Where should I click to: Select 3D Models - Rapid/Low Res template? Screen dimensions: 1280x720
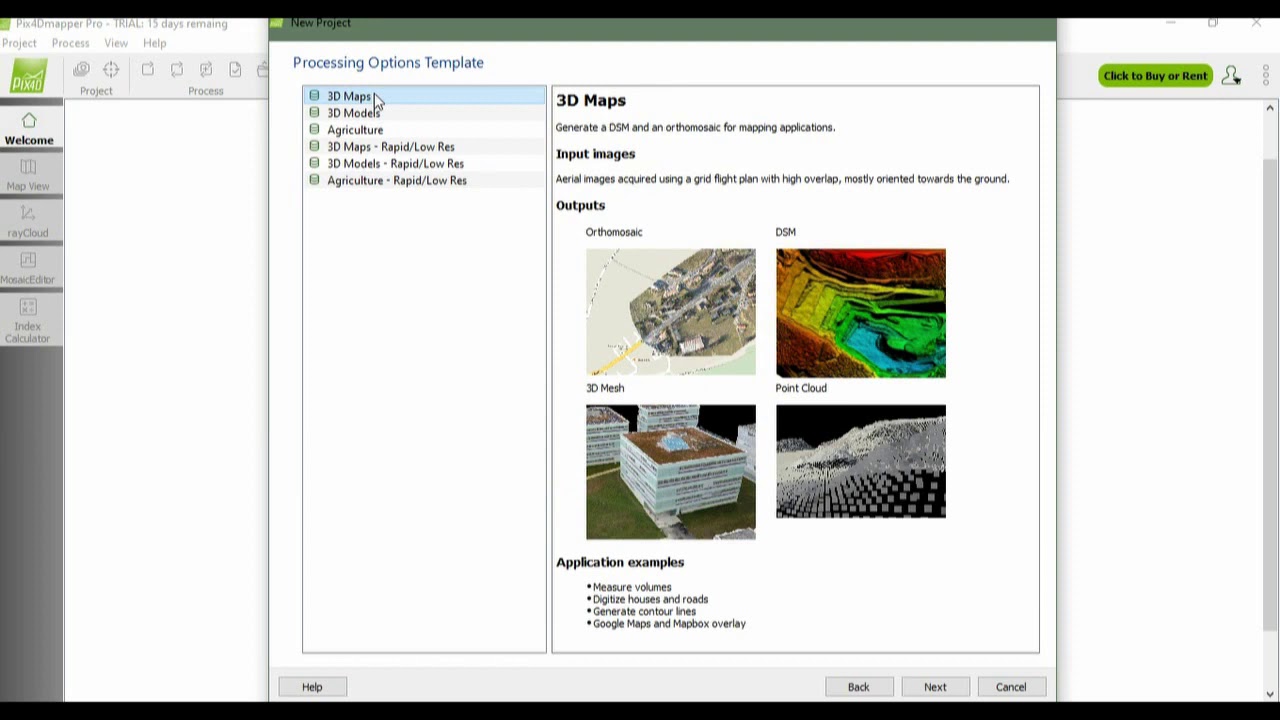pyautogui.click(x=424, y=164)
